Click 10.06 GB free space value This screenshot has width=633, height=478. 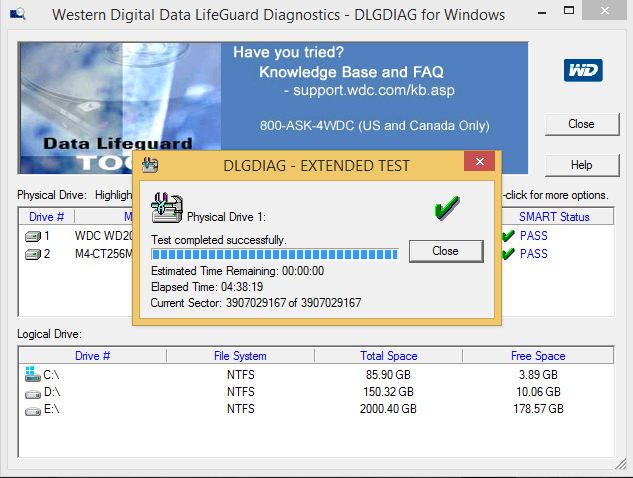pos(538,392)
